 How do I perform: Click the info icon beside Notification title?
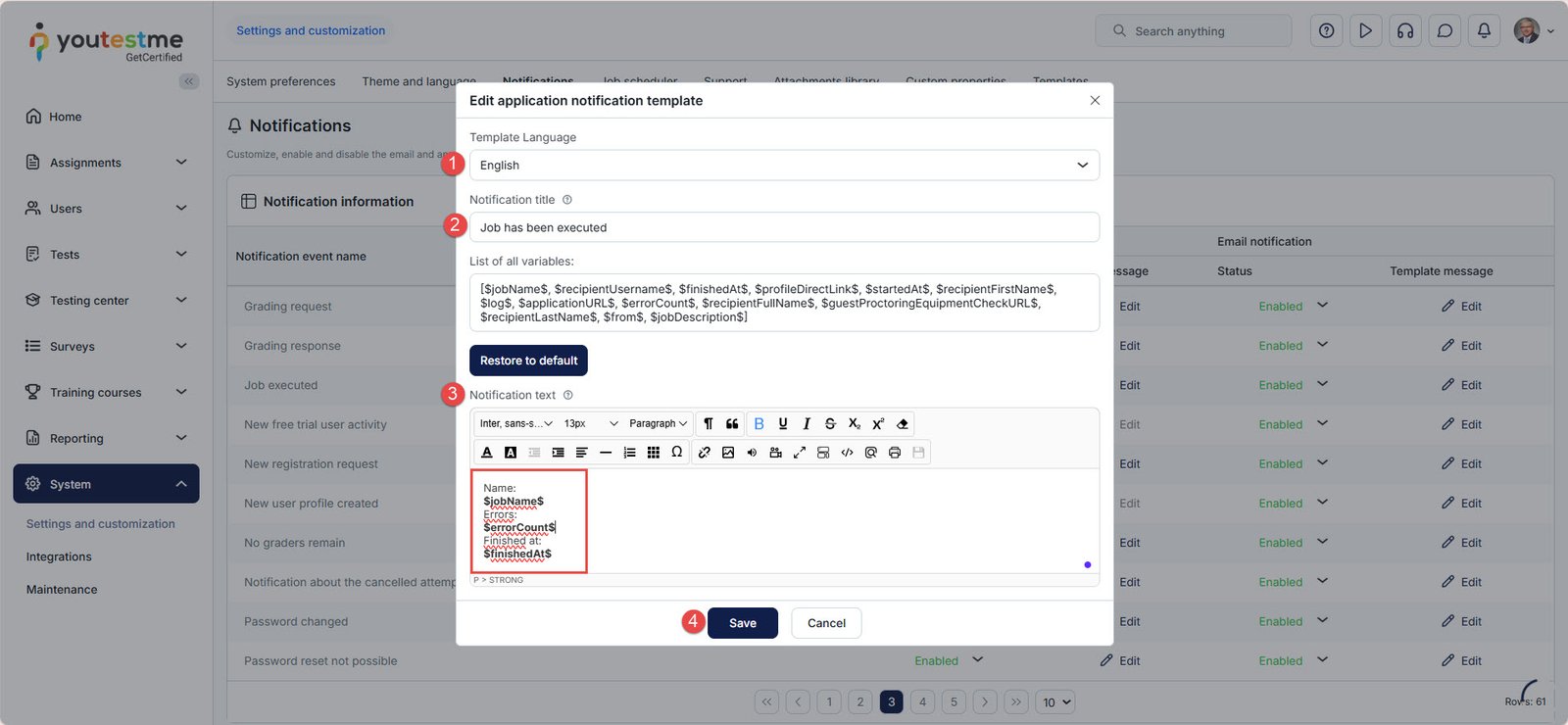[x=567, y=200]
